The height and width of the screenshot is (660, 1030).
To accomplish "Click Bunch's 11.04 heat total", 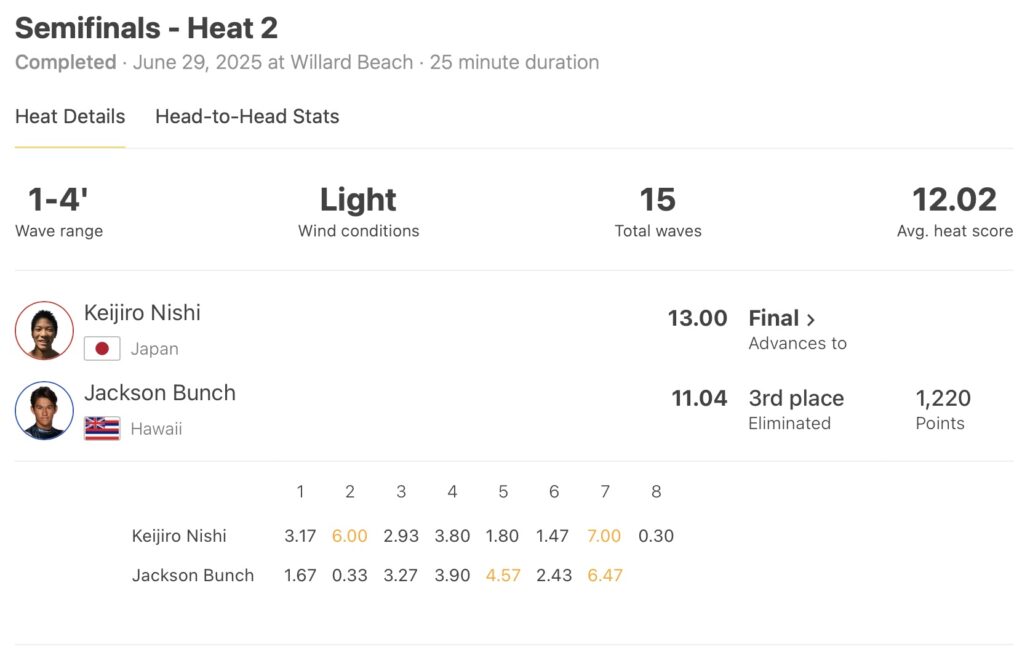I will tap(699, 399).
